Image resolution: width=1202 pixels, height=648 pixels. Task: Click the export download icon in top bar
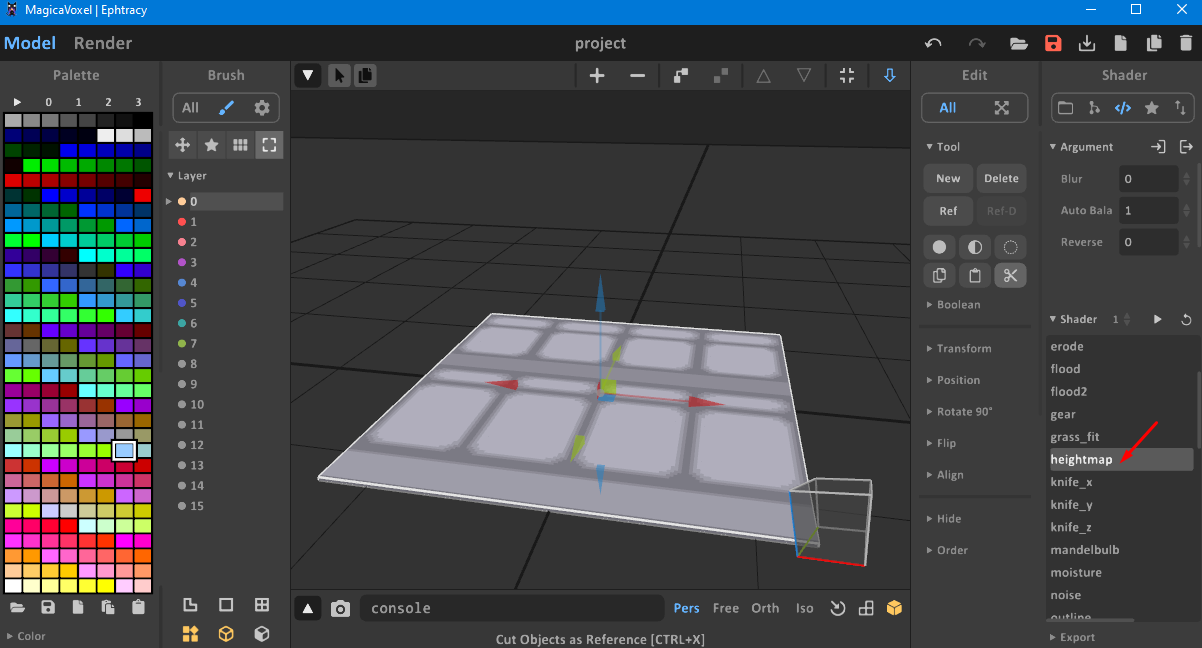click(x=1087, y=43)
